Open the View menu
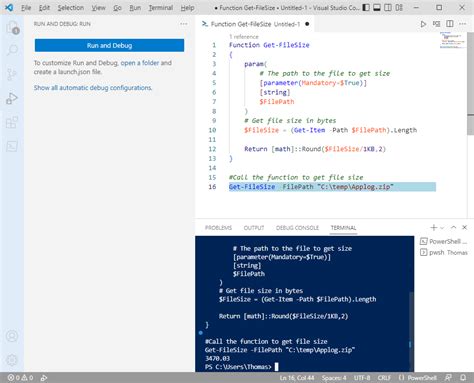Image resolution: width=474 pixels, height=383 pixels. (x=98, y=8)
